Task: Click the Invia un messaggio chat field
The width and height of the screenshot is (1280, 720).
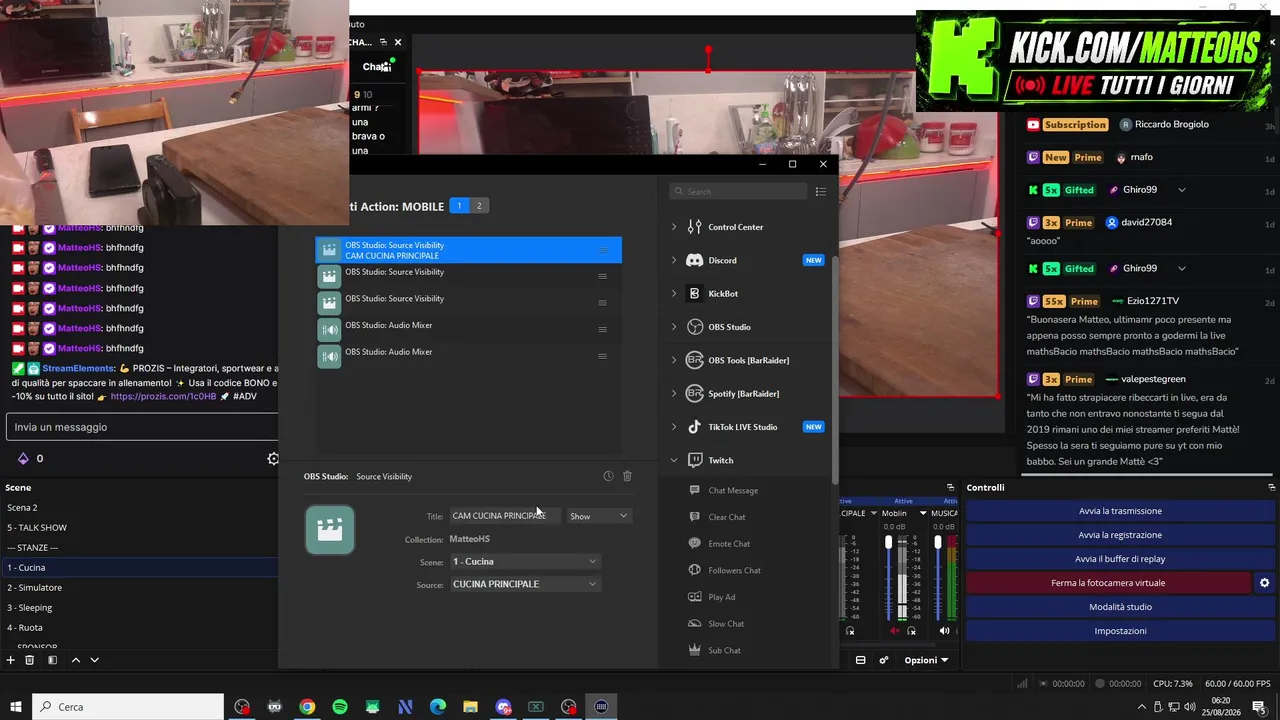Action: [x=141, y=427]
